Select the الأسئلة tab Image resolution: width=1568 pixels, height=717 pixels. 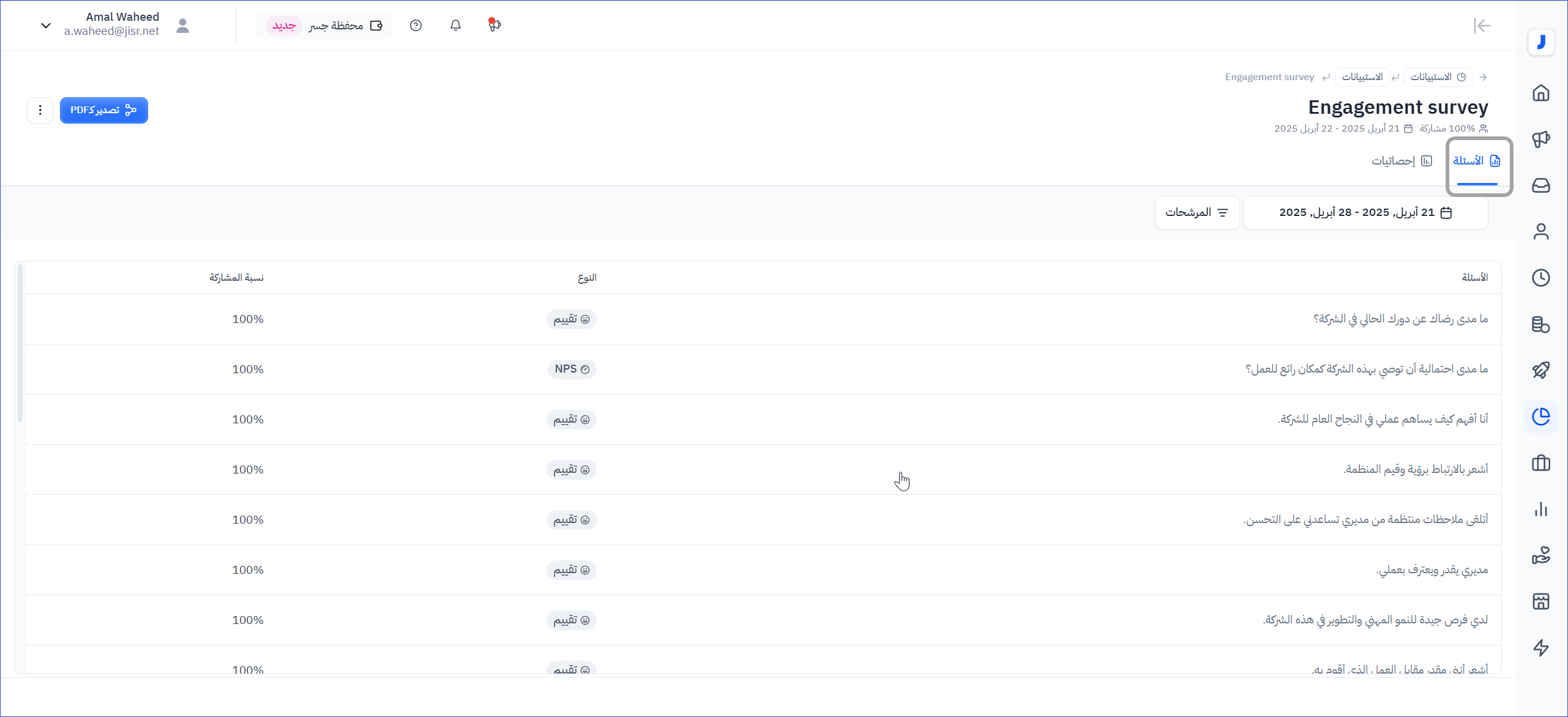pyautogui.click(x=1476, y=161)
